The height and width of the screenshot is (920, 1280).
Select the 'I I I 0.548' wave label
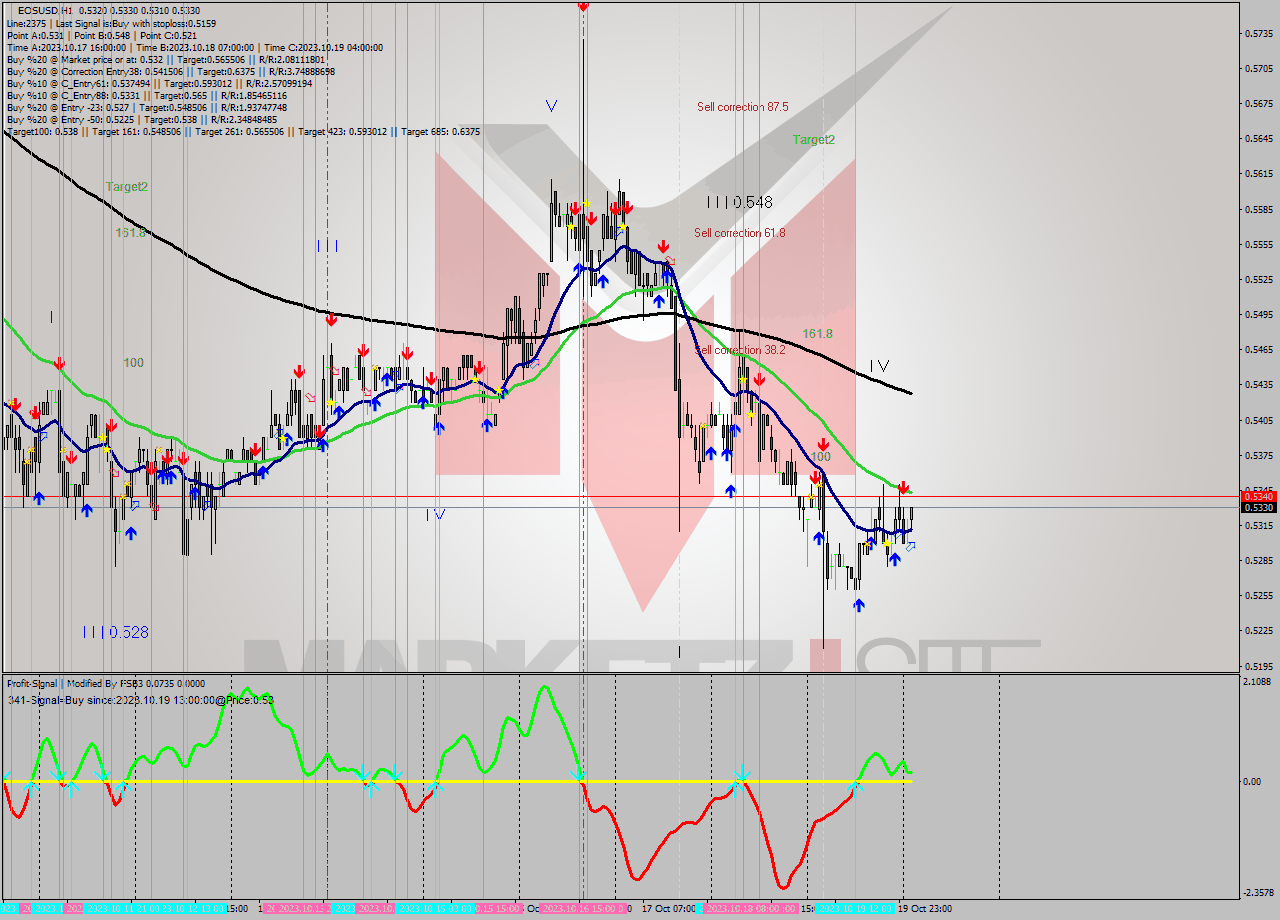pos(739,202)
